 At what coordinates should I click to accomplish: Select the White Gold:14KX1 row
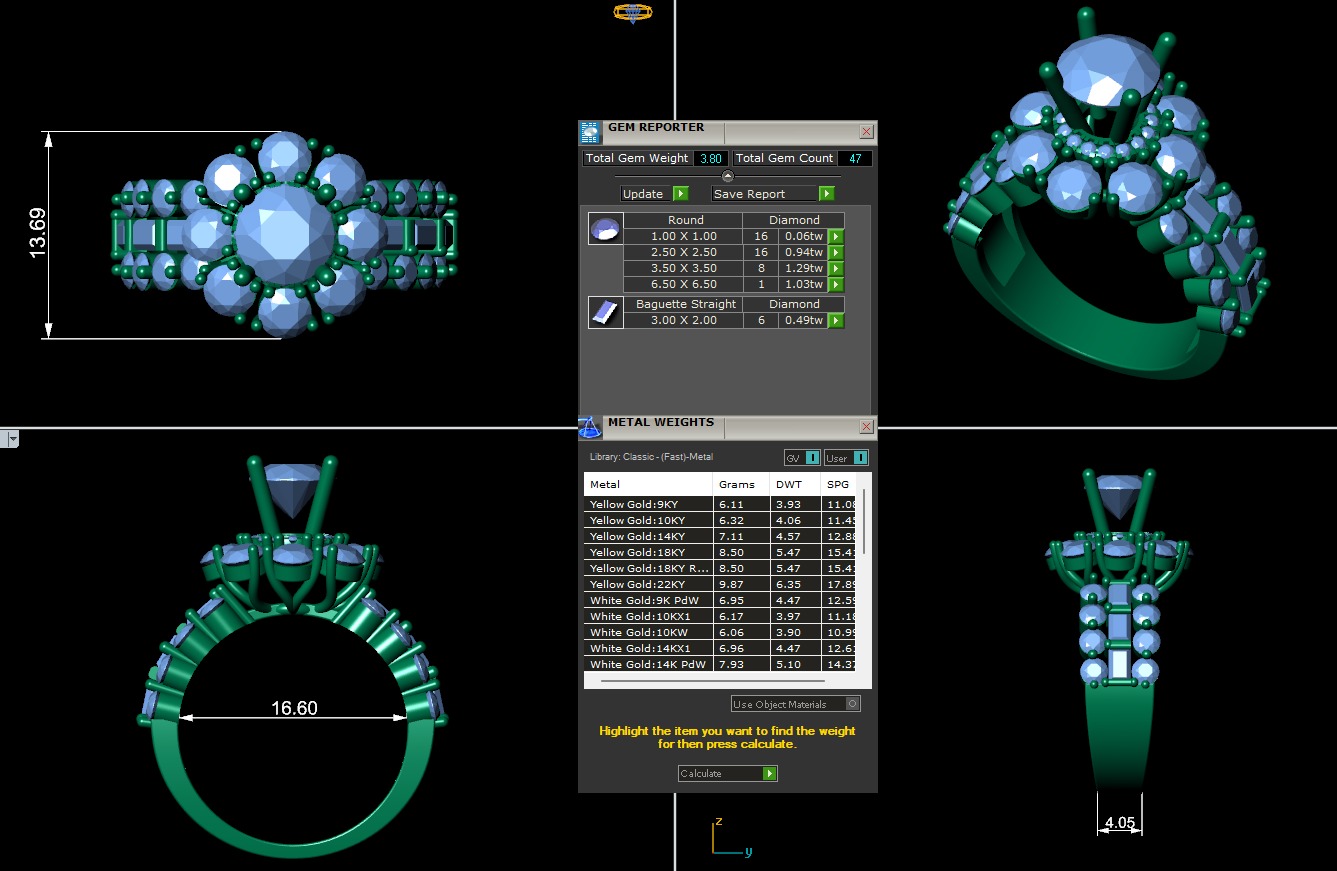720,648
